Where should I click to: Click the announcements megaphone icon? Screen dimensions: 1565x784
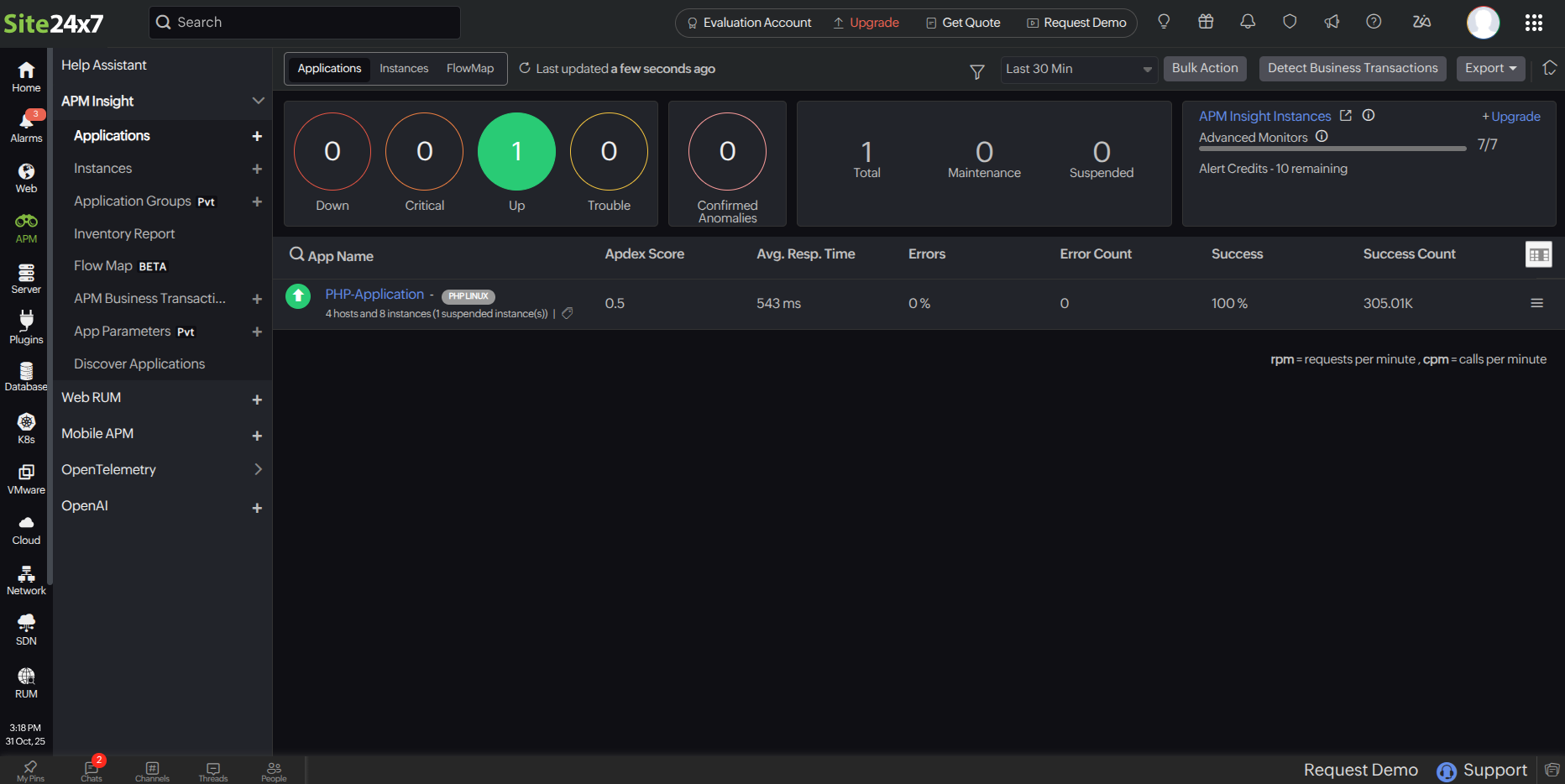coord(1332,22)
